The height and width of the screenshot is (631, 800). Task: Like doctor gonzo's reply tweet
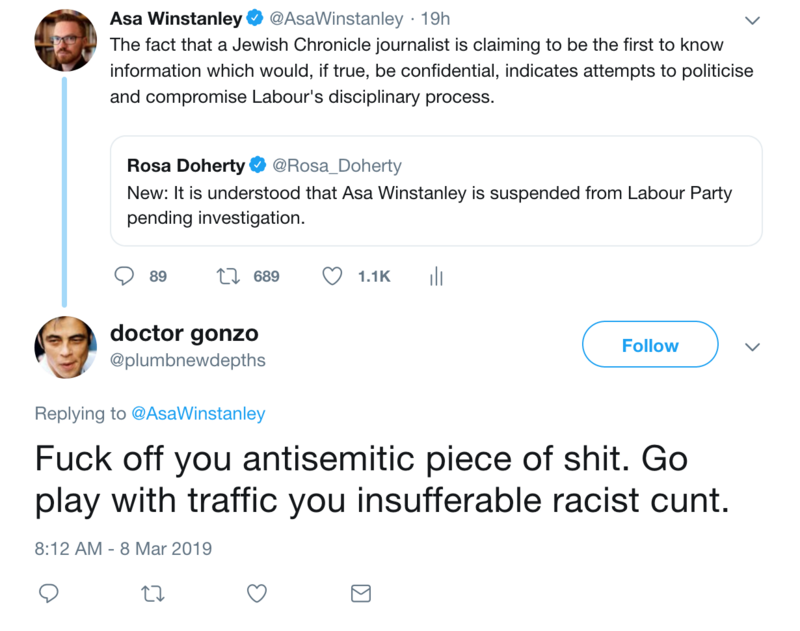(256, 594)
